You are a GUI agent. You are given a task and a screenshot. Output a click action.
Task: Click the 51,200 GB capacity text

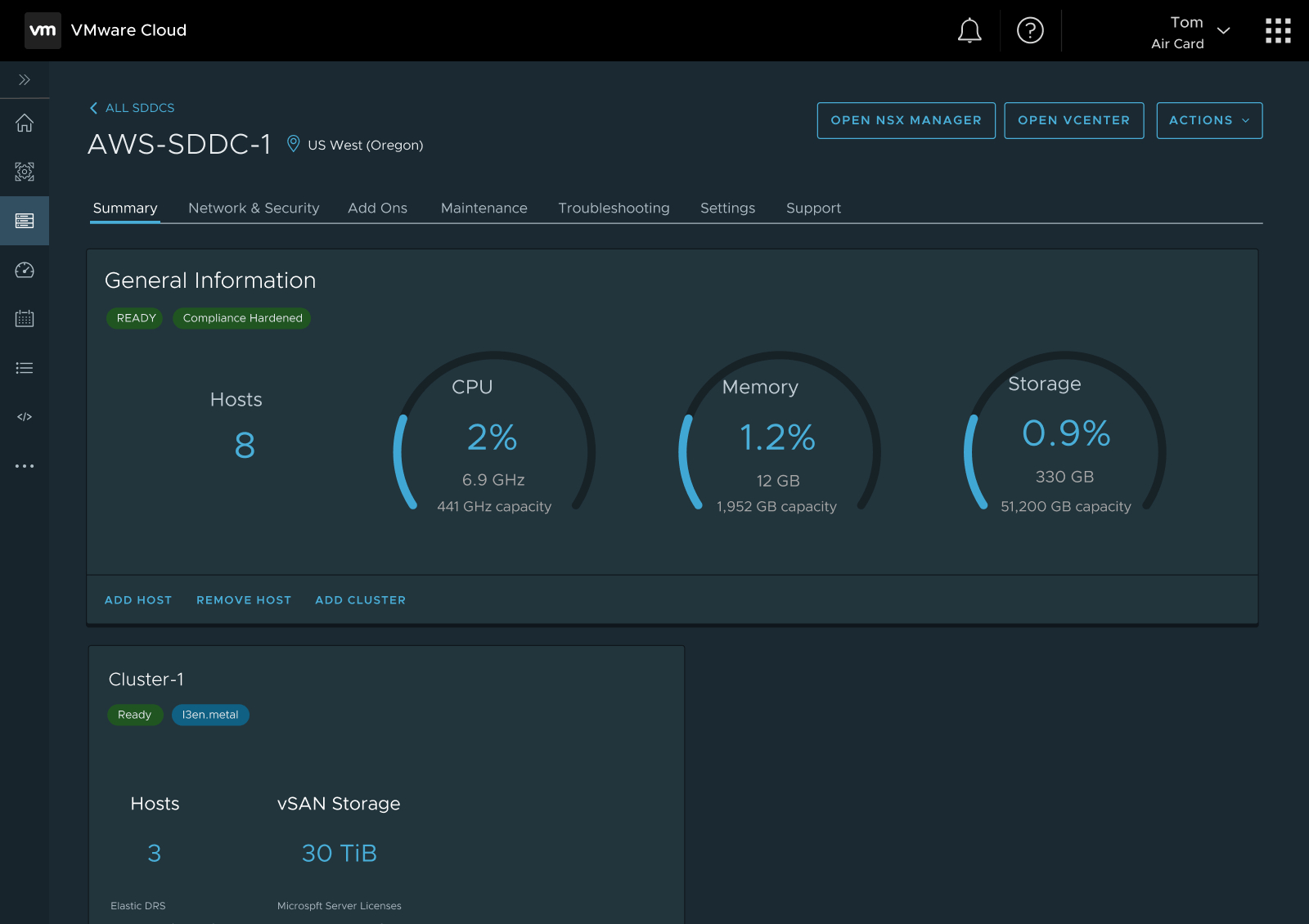pyautogui.click(x=1066, y=506)
